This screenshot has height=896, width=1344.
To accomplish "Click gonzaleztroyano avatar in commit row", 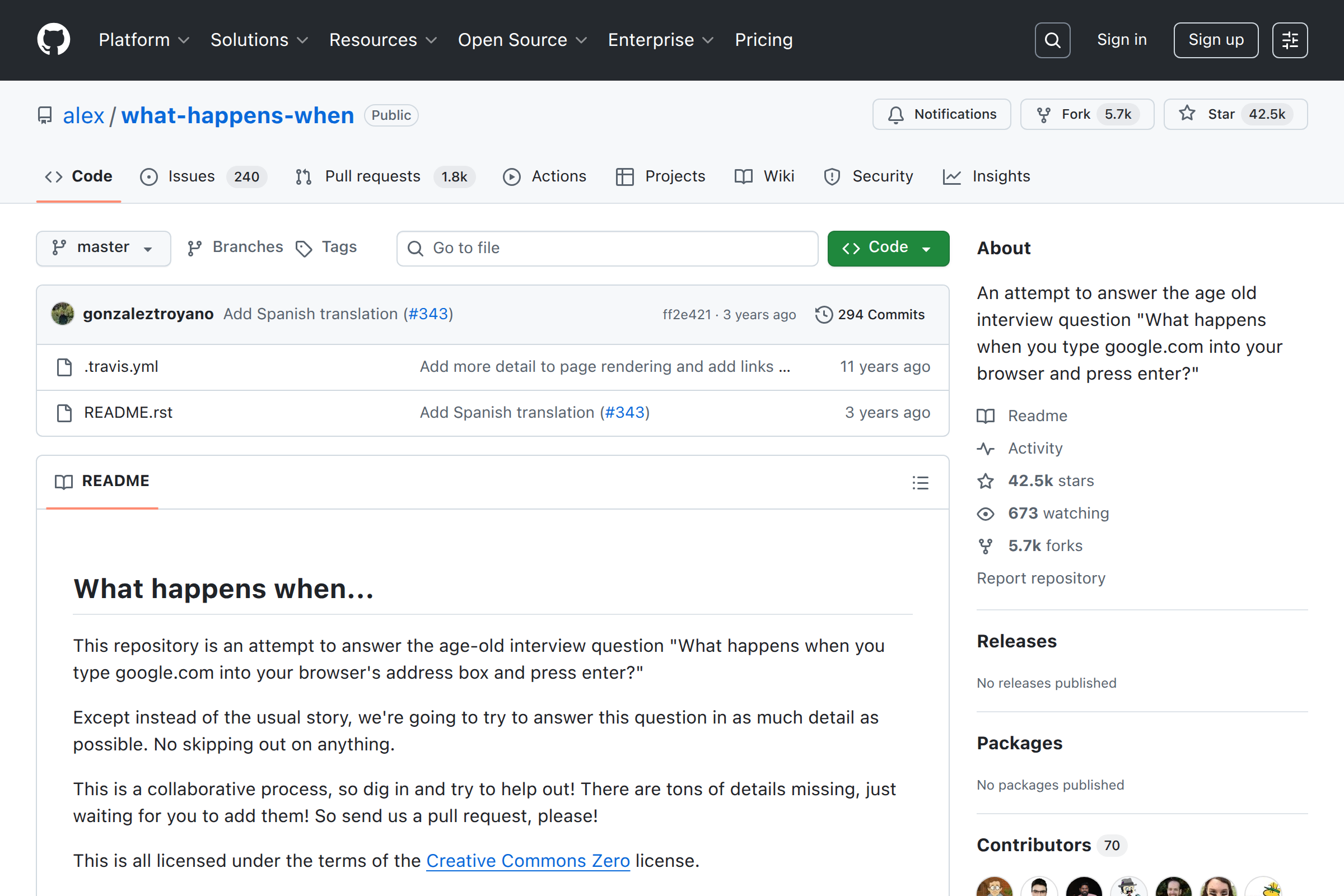I will click(x=62, y=314).
